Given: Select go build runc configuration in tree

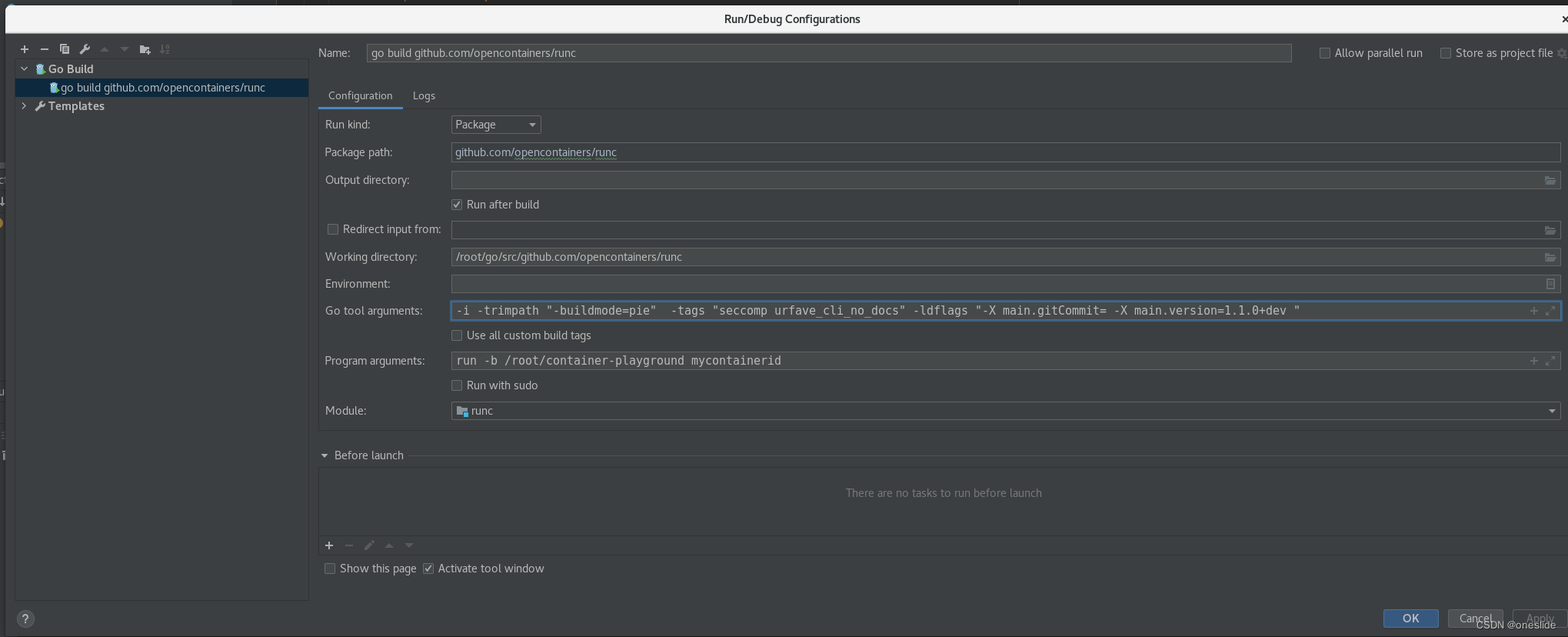Looking at the screenshot, I should click(162, 88).
